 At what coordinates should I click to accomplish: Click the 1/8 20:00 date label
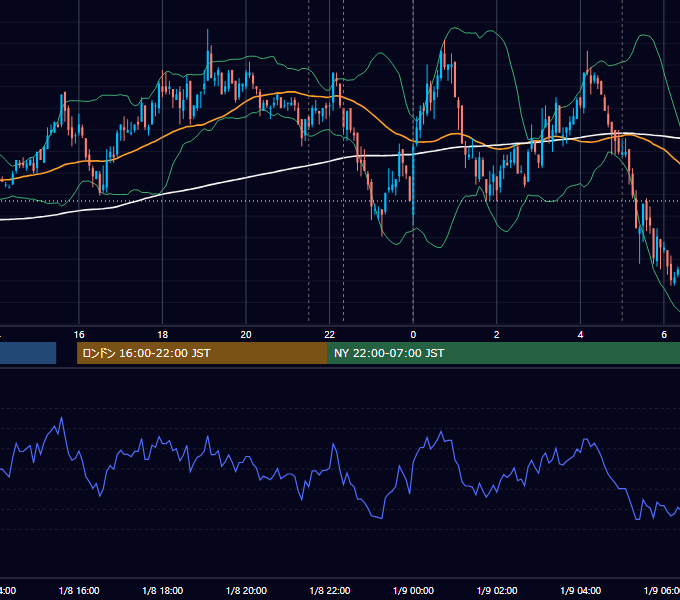coord(246,590)
